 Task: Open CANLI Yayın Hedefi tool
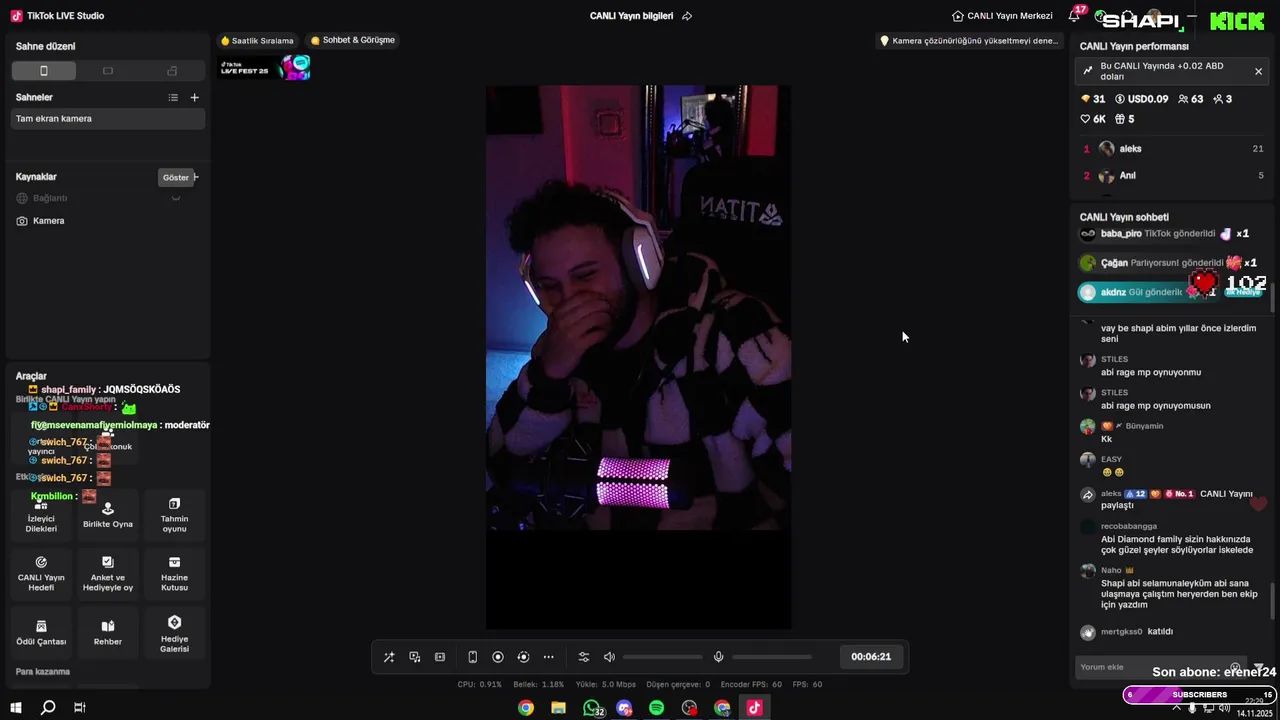[41, 573]
